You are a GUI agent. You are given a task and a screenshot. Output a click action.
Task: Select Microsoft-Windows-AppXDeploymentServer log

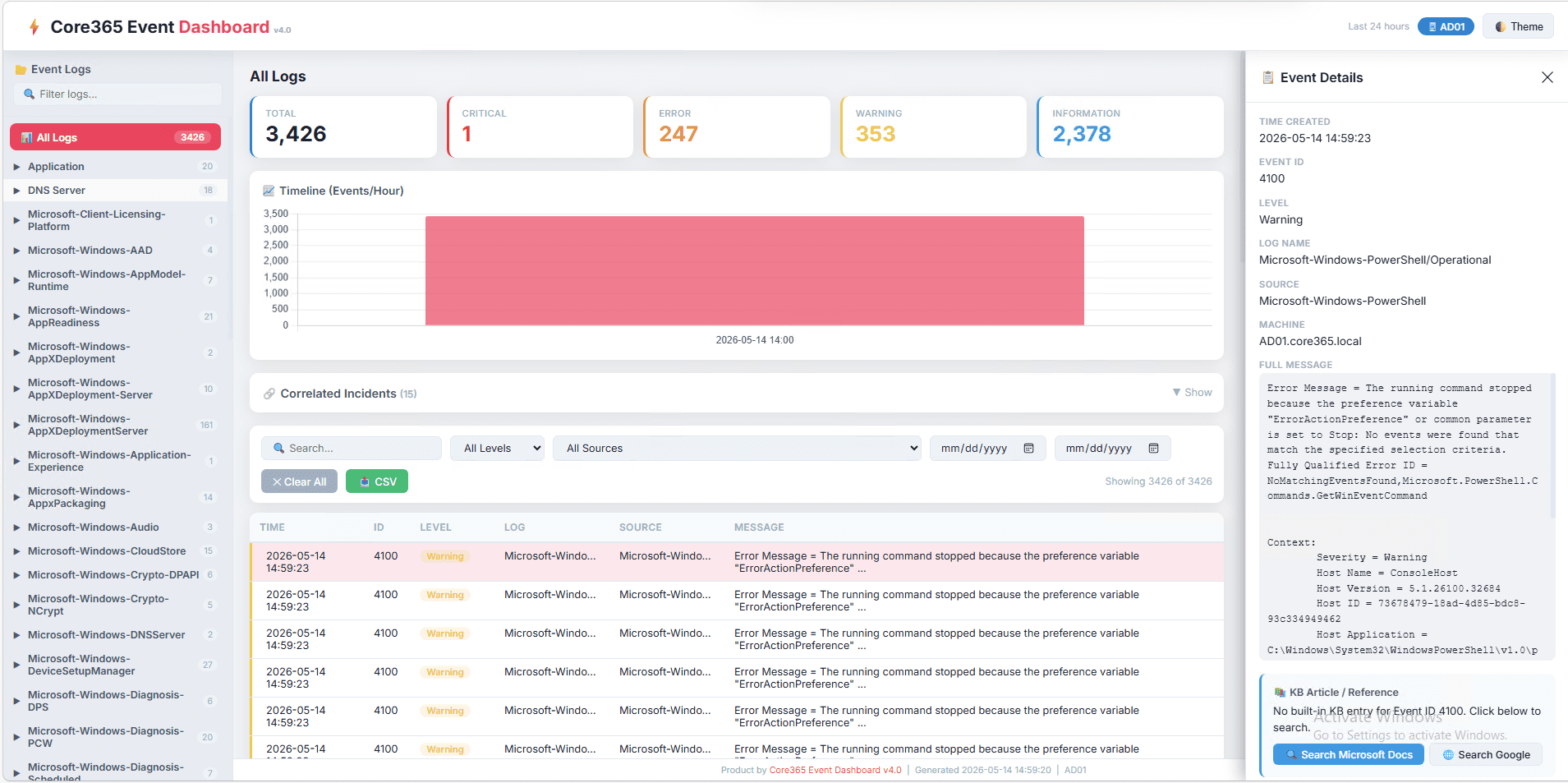point(115,425)
